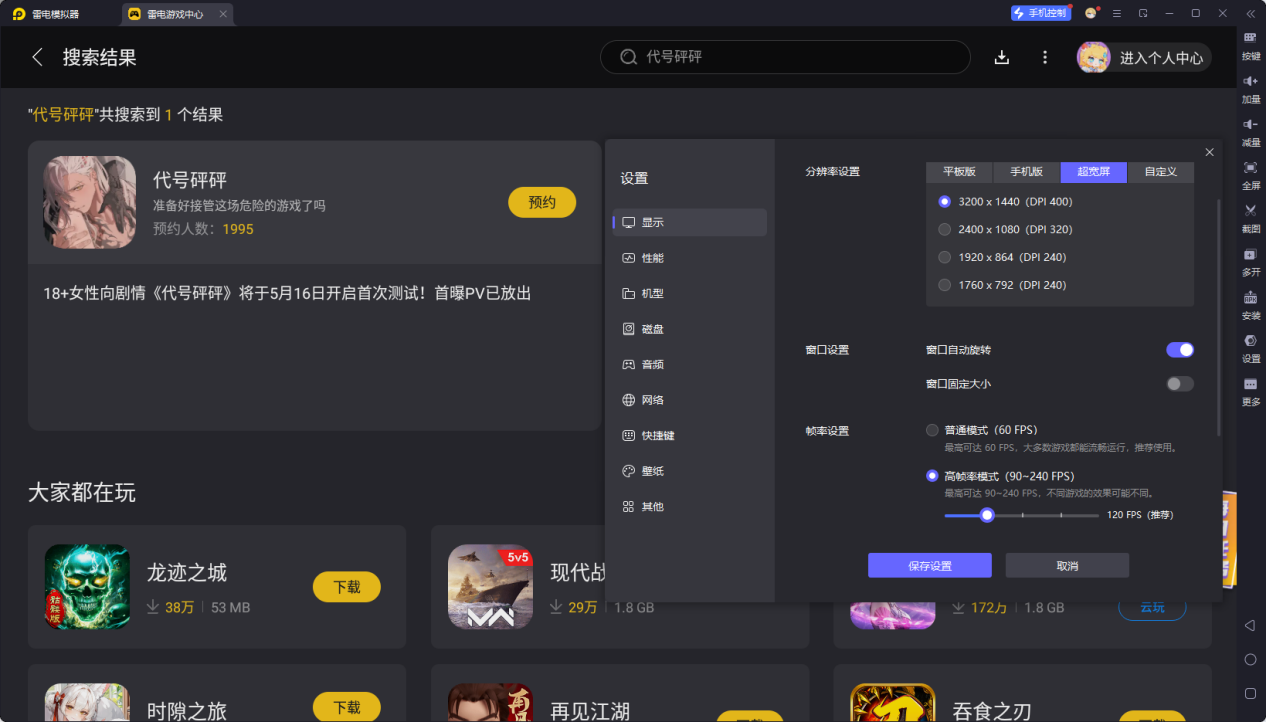The width and height of the screenshot is (1266, 722).
Task: Click the search magnifier icon
Action: pos(629,57)
